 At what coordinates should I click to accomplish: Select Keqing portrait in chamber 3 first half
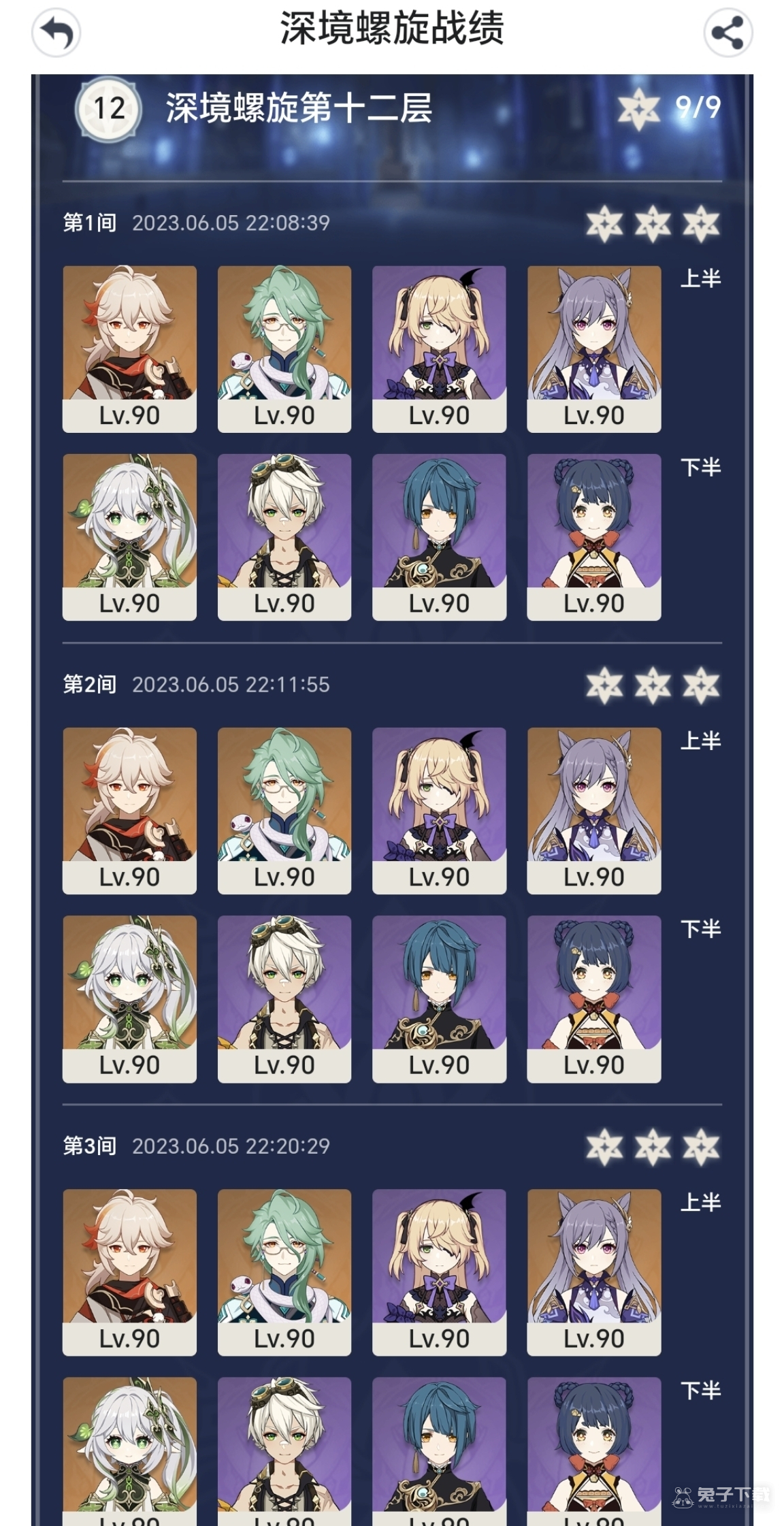click(x=593, y=1272)
